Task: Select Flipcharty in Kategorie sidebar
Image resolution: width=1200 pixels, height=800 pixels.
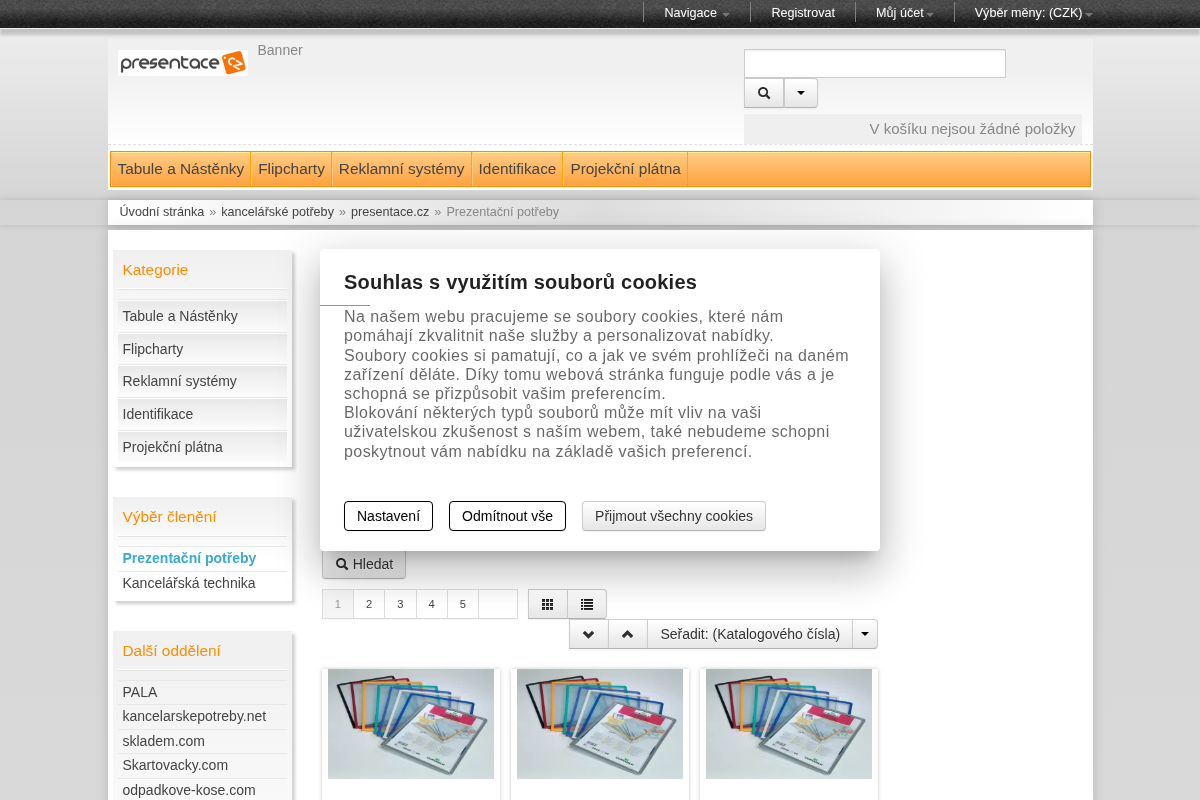Action: click(x=202, y=349)
